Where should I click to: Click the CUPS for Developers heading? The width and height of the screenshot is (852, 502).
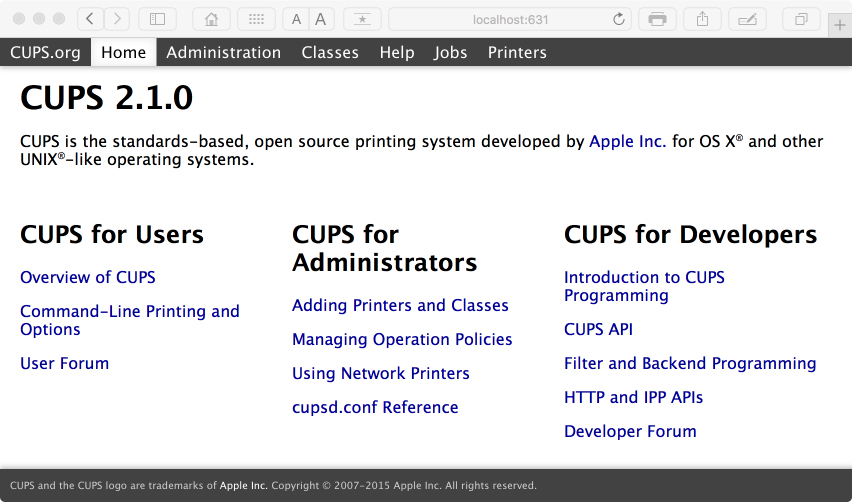click(x=690, y=235)
